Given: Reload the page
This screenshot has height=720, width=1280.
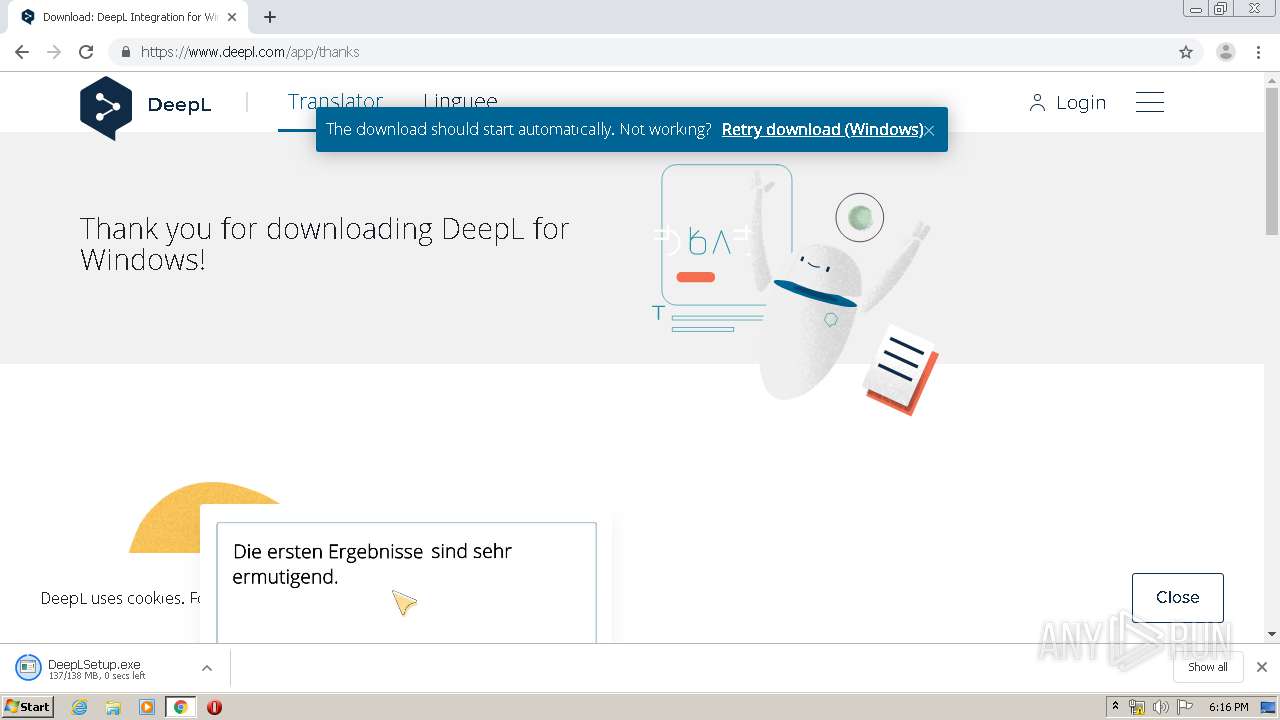Looking at the screenshot, I should point(86,52).
